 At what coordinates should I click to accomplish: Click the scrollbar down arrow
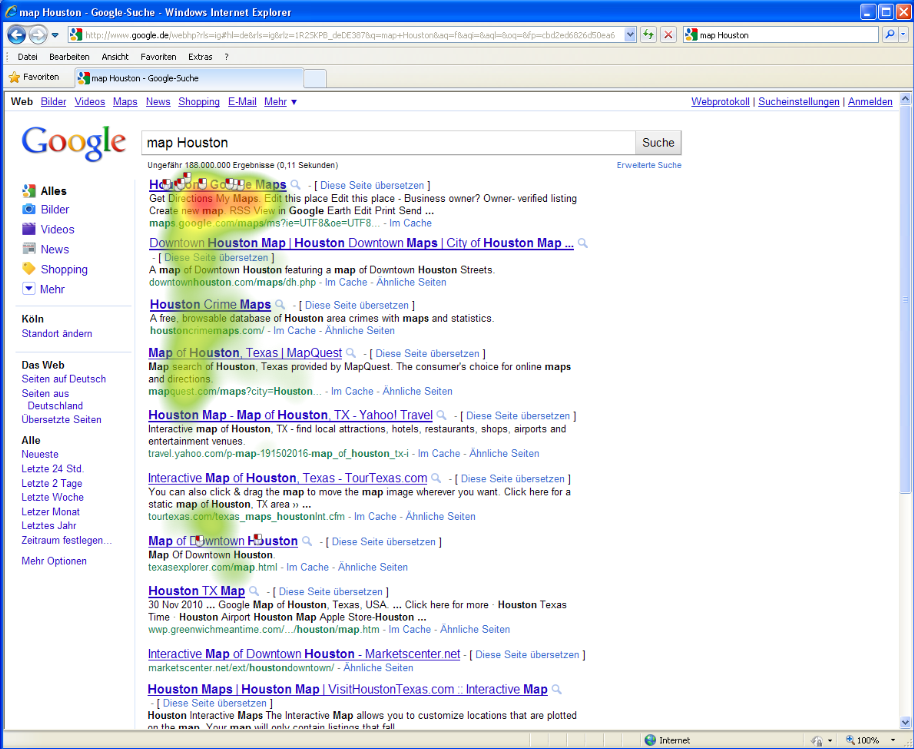[x=905, y=723]
